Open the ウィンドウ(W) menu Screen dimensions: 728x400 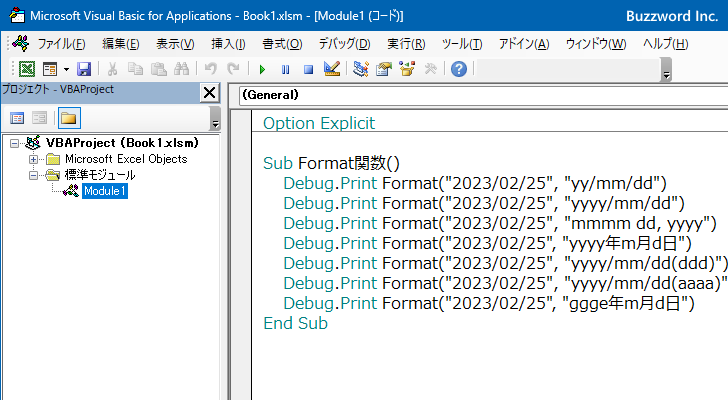tap(596, 44)
